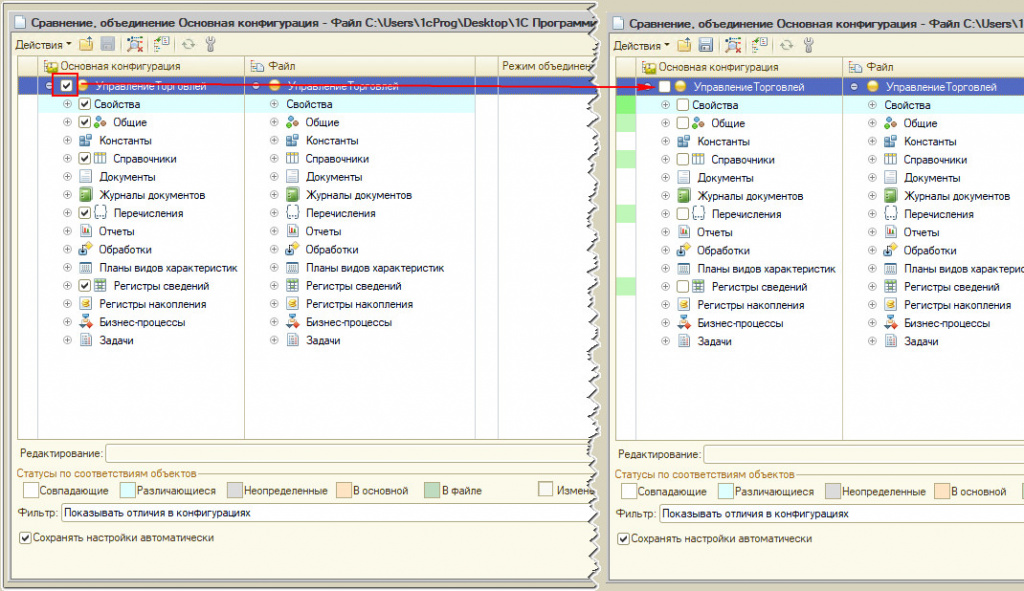Click magnifier filter-clear icon in left window toolbar
Screen dimensions: 1024x591
click(135, 44)
